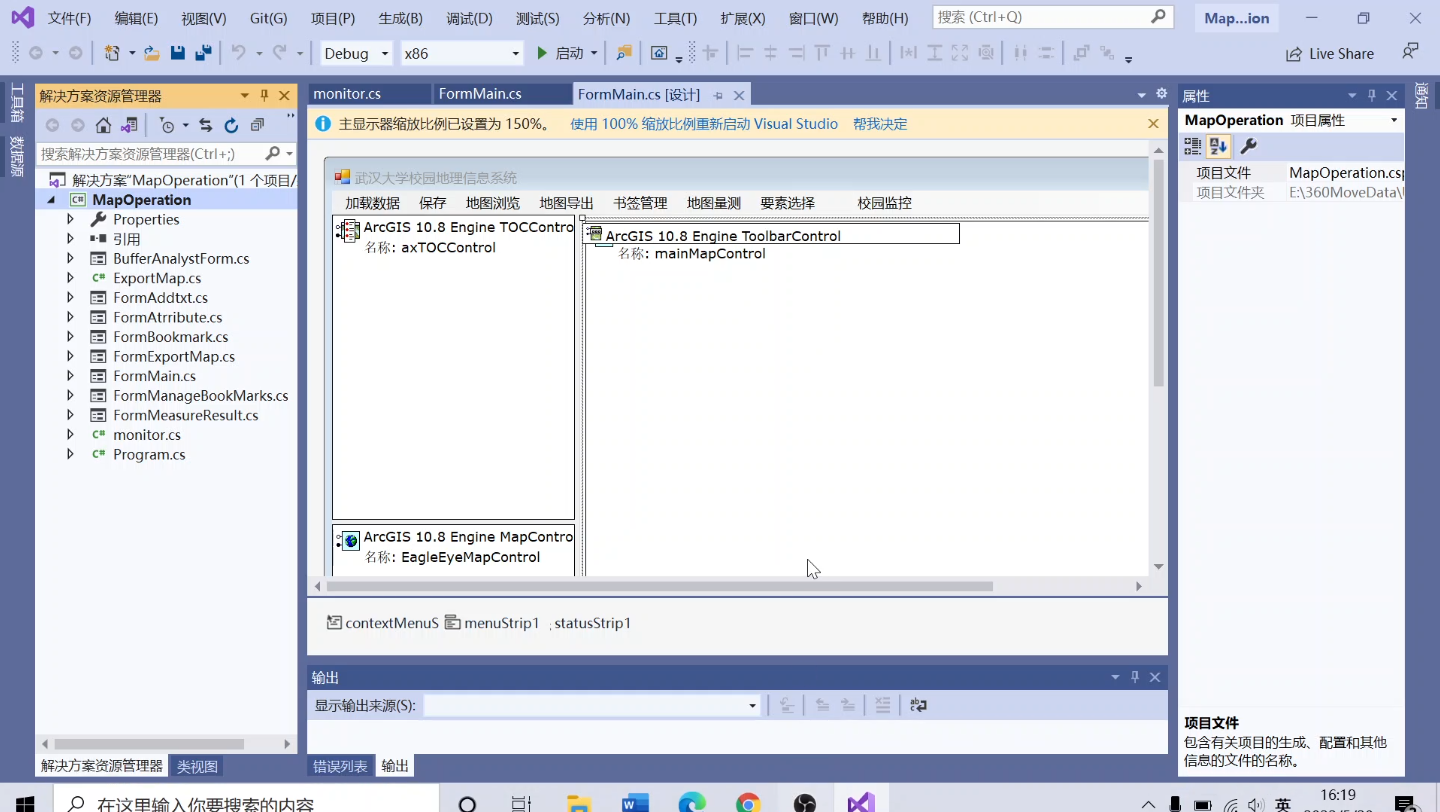Select the menuStrip1 component in tray
Viewport: 1440px width, 812px height.
pyautogui.click(x=493, y=623)
